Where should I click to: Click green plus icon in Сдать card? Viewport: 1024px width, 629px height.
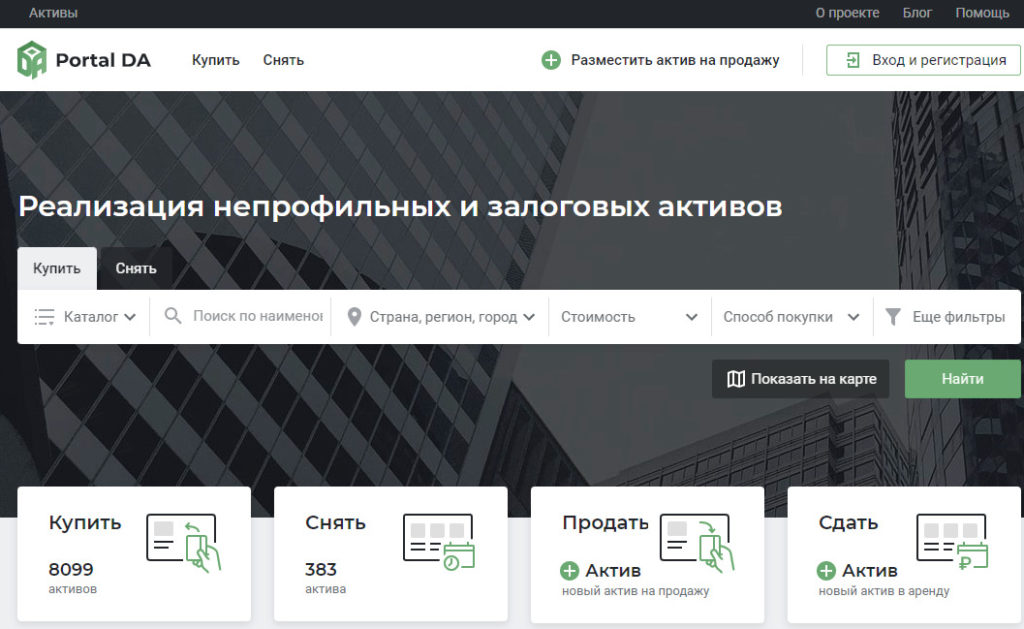point(826,571)
